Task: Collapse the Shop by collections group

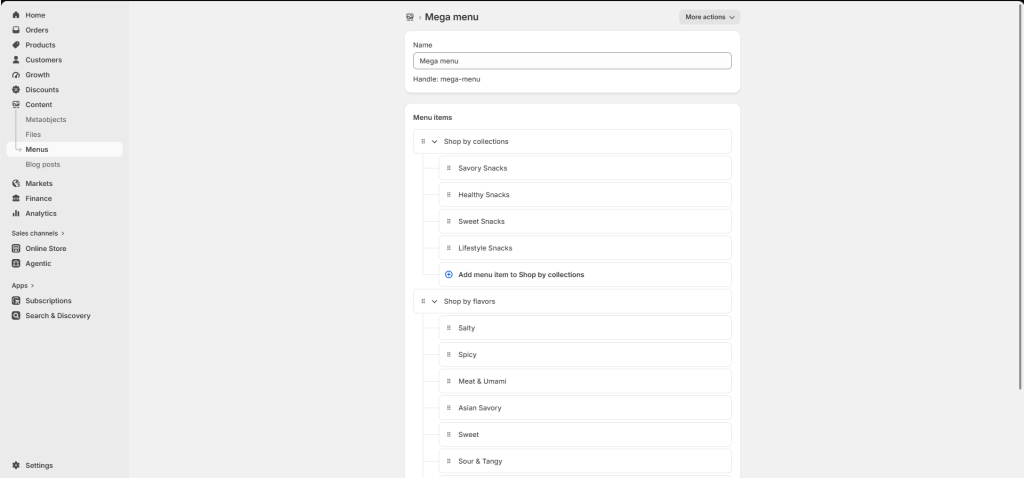Action: 434,142
